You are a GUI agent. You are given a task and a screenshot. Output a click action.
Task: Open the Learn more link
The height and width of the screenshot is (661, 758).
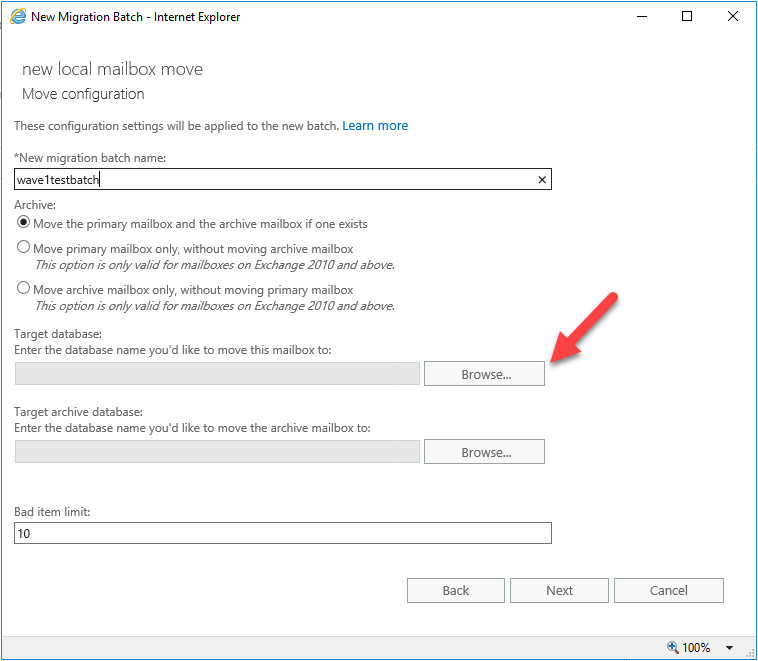pos(375,126)
